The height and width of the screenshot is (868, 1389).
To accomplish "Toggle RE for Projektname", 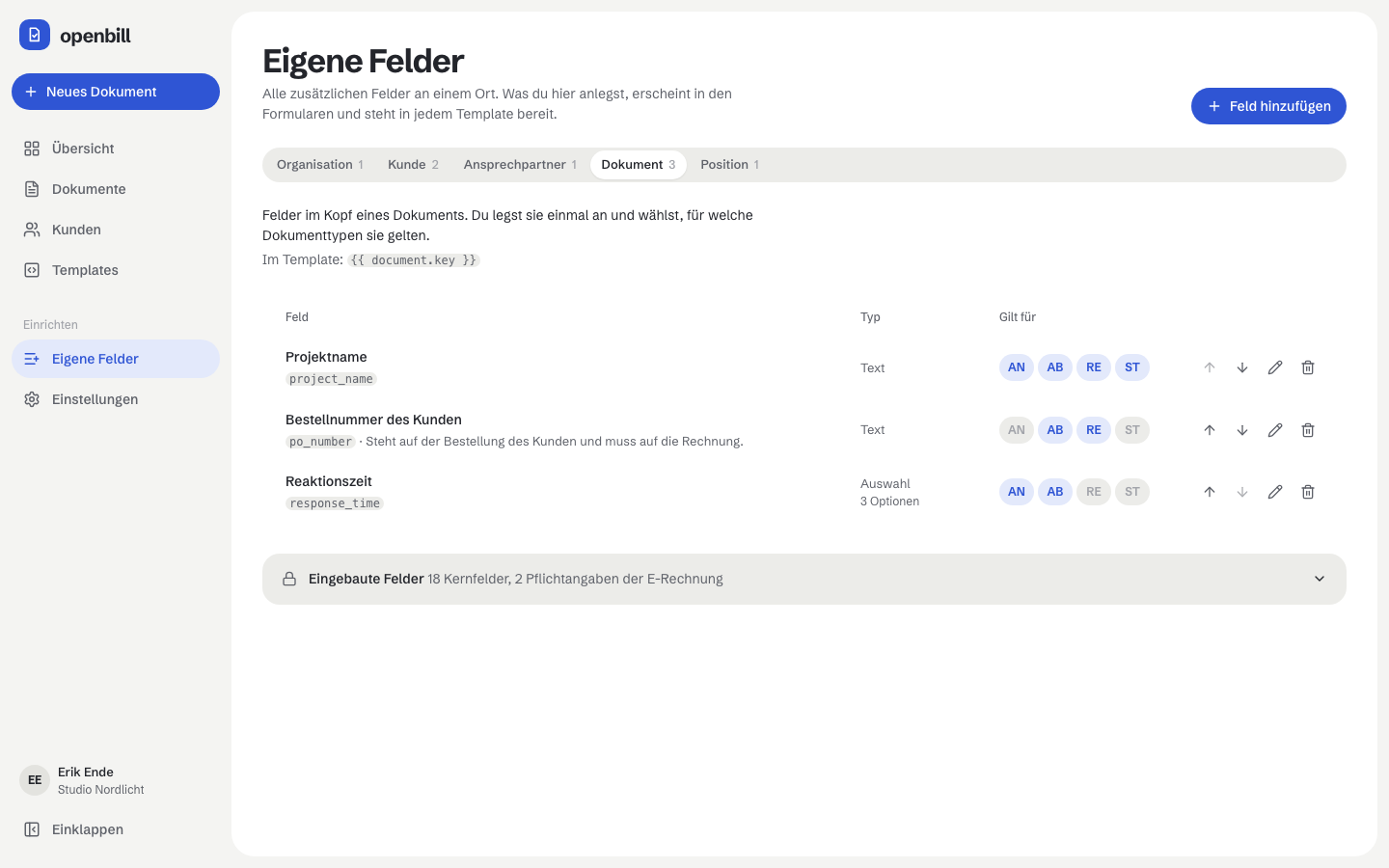I will pos(1094,367).
